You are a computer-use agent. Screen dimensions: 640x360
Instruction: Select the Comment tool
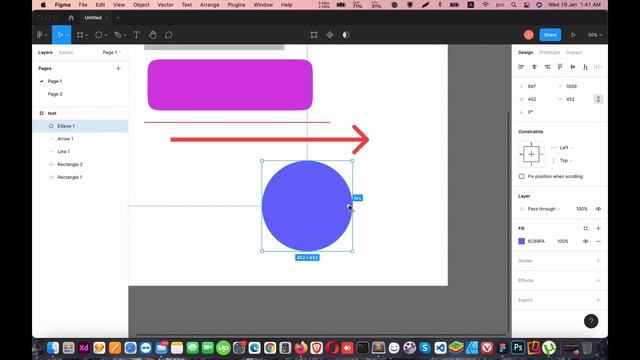coord(169,35)
